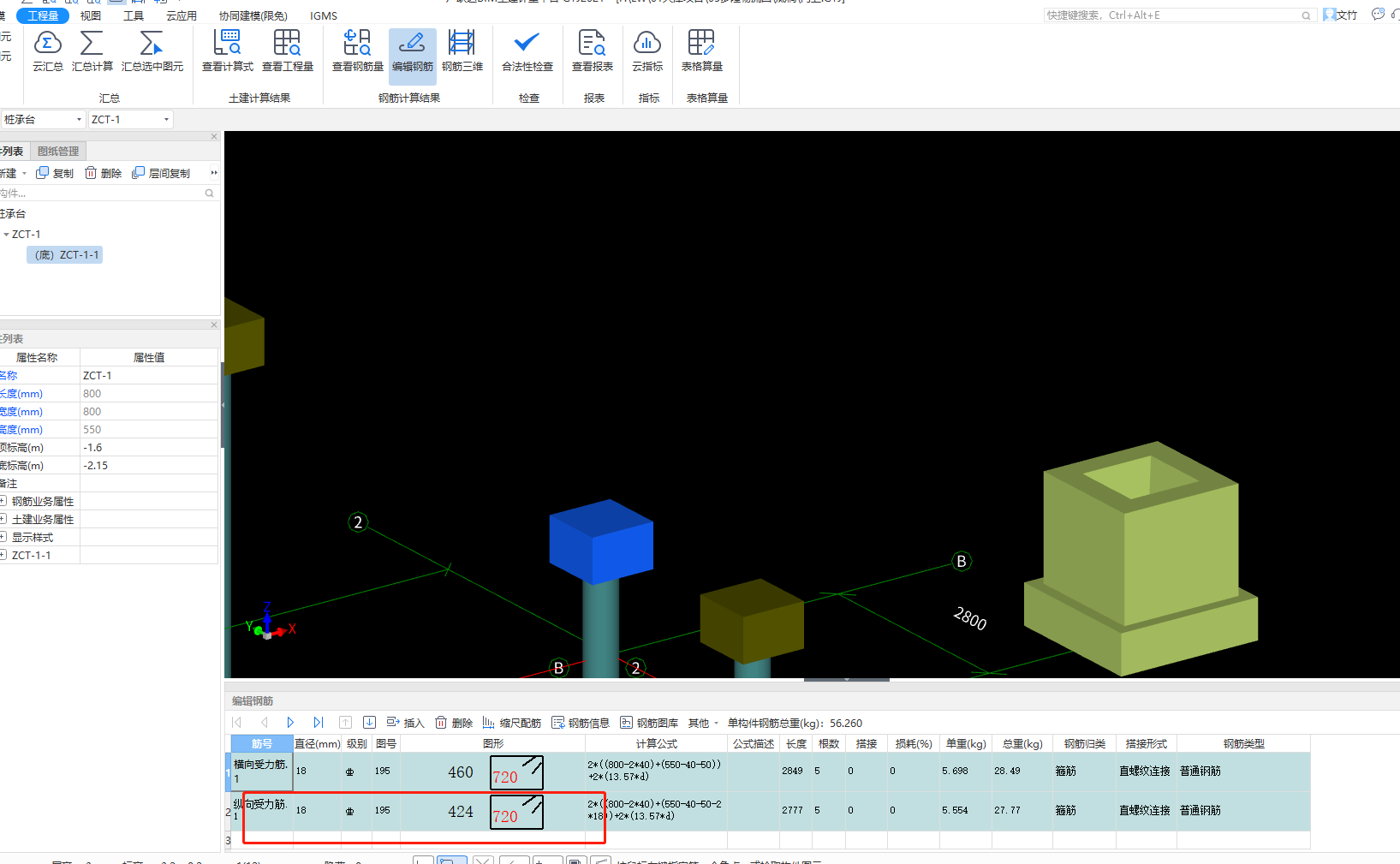Click 删除 delete row in rebar editor
Image resolution: width=1400 pixels, height=864 pixels.
pyautogui.click(x=454, y=723)
